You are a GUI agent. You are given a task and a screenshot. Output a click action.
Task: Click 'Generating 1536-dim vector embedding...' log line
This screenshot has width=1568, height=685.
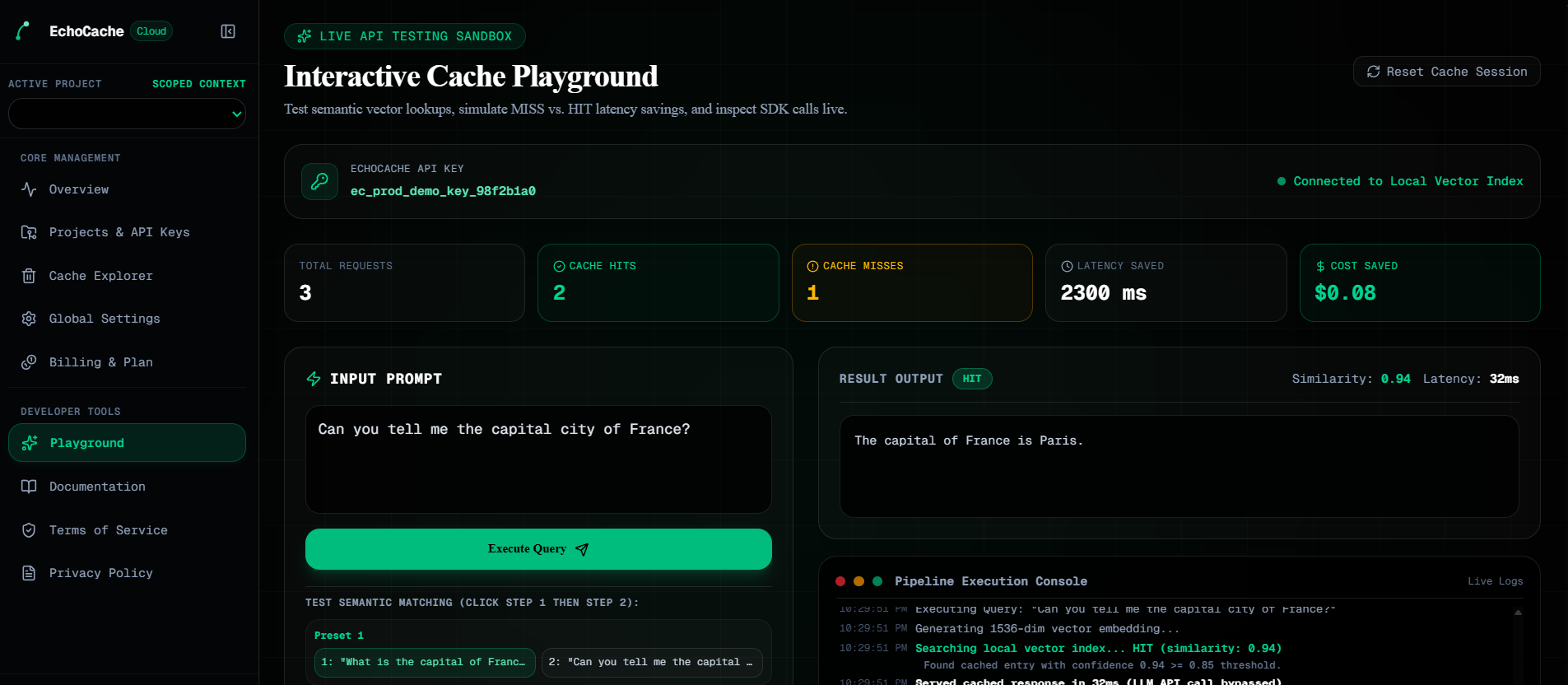point(1047,628)
